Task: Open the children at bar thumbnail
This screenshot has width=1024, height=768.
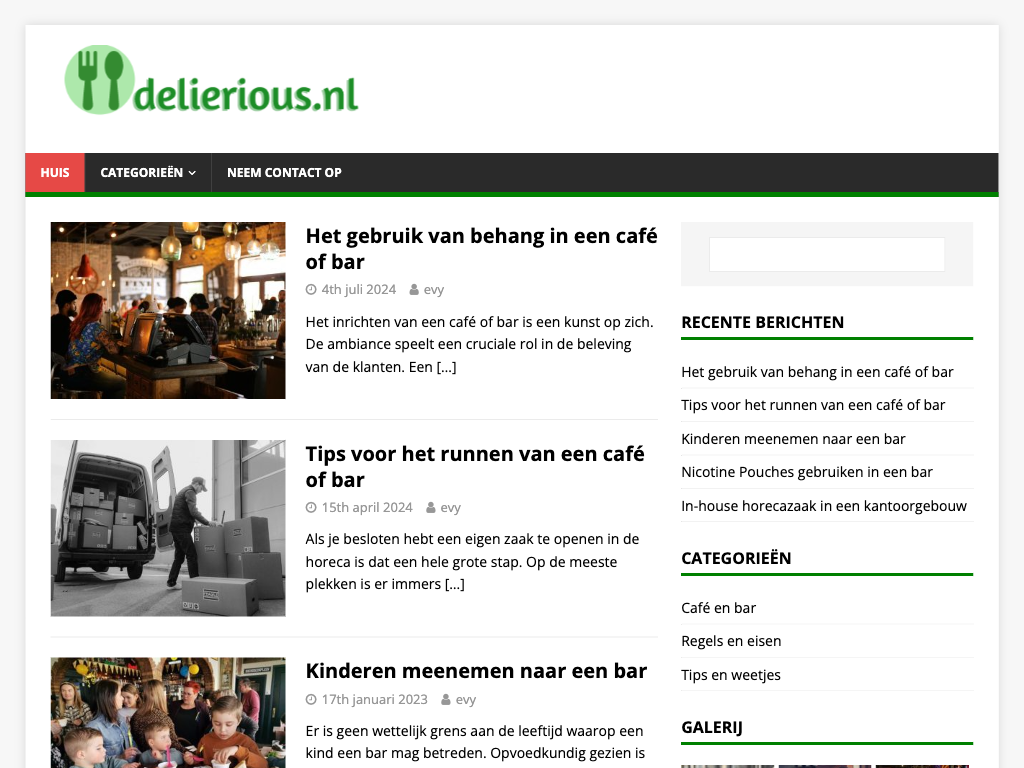Action: [168, 712]
